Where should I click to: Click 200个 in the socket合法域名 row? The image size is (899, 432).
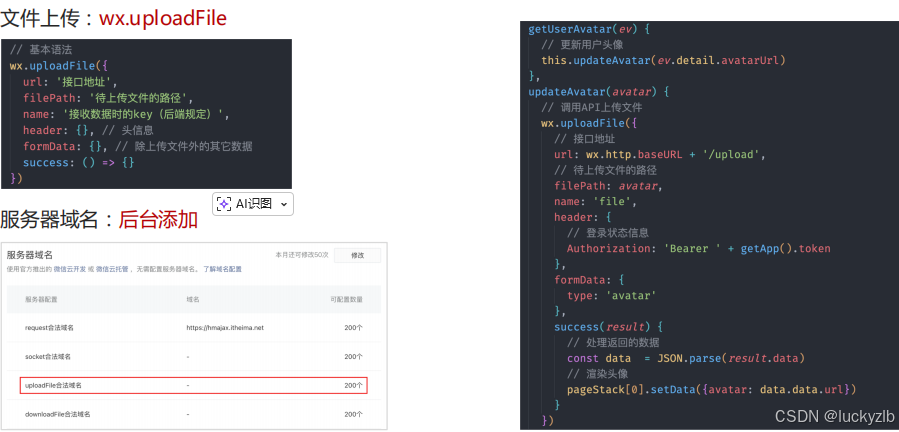coord(353,356)
